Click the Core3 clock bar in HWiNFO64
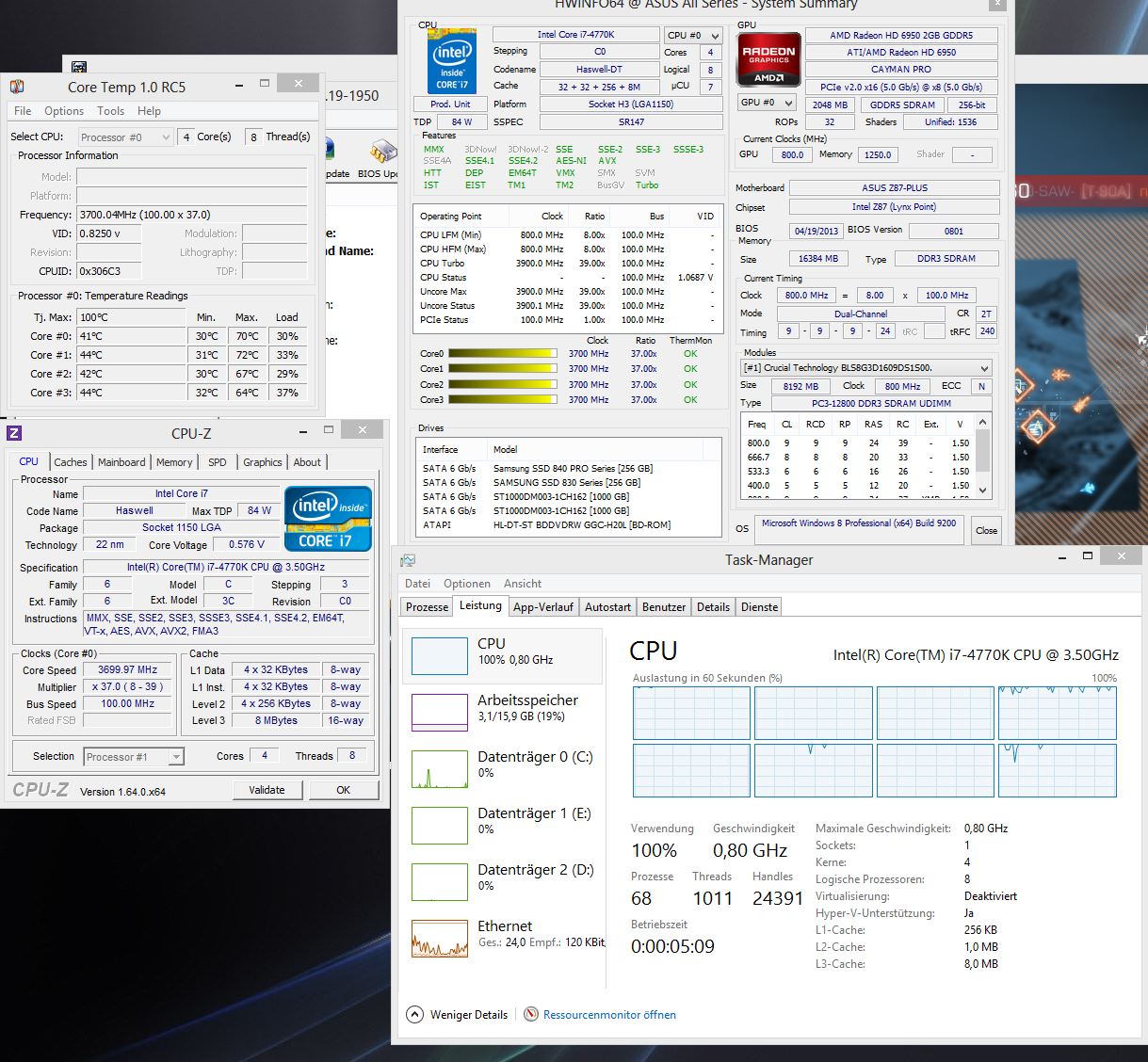This screenshot has height=1062, width=1148. click(x=502, y=399)
